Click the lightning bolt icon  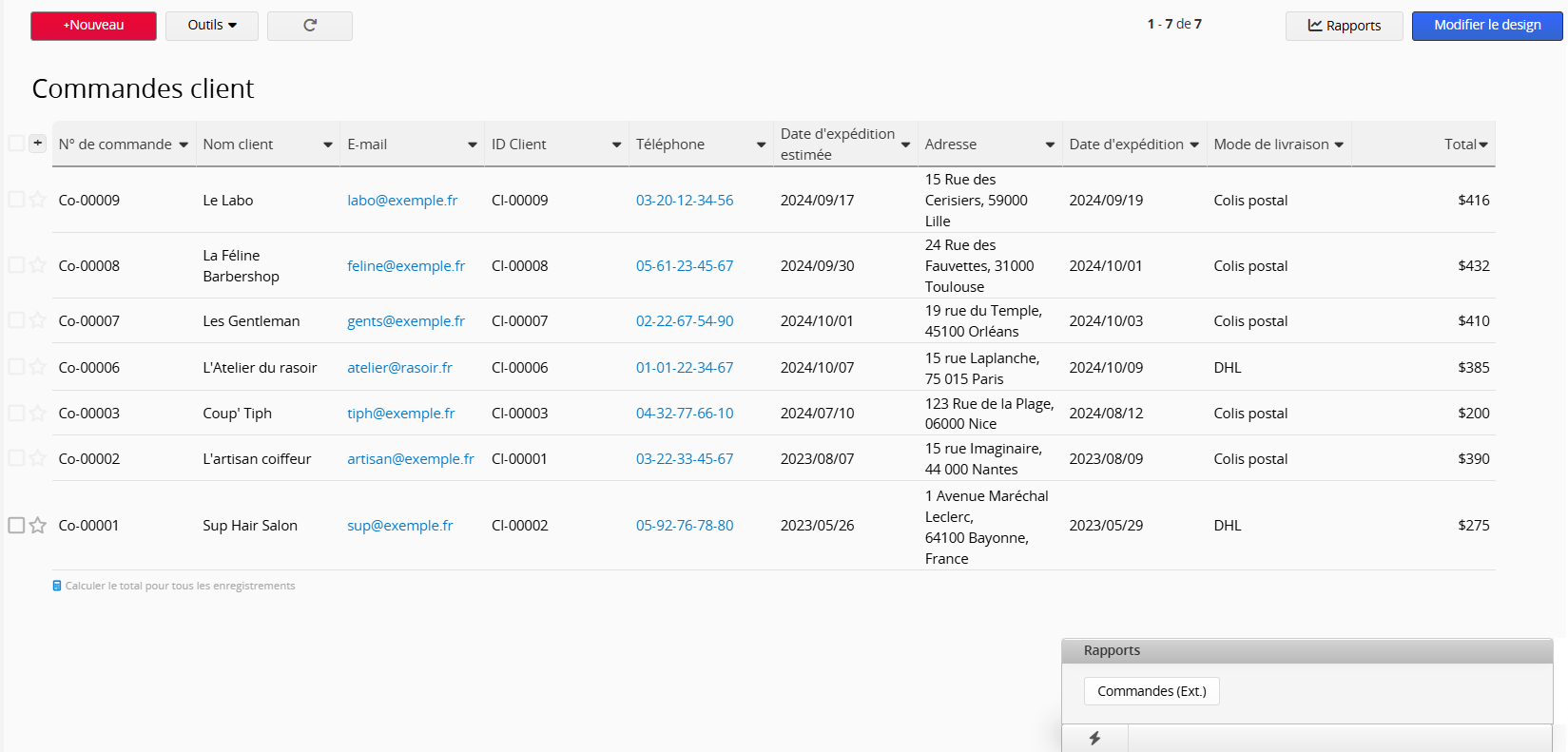pos(1094,738)
